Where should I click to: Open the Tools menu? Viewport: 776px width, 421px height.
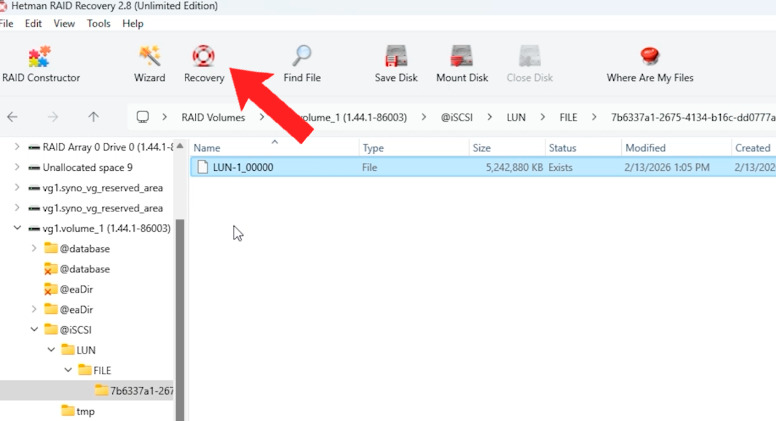click(98, 23)
